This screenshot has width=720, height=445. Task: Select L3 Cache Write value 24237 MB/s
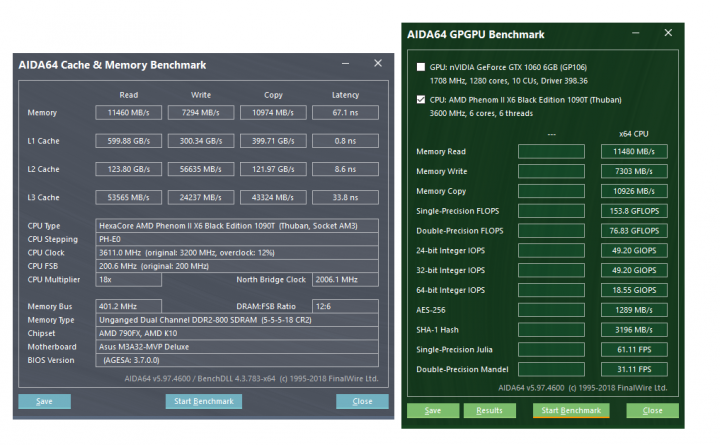coord(201,197)
